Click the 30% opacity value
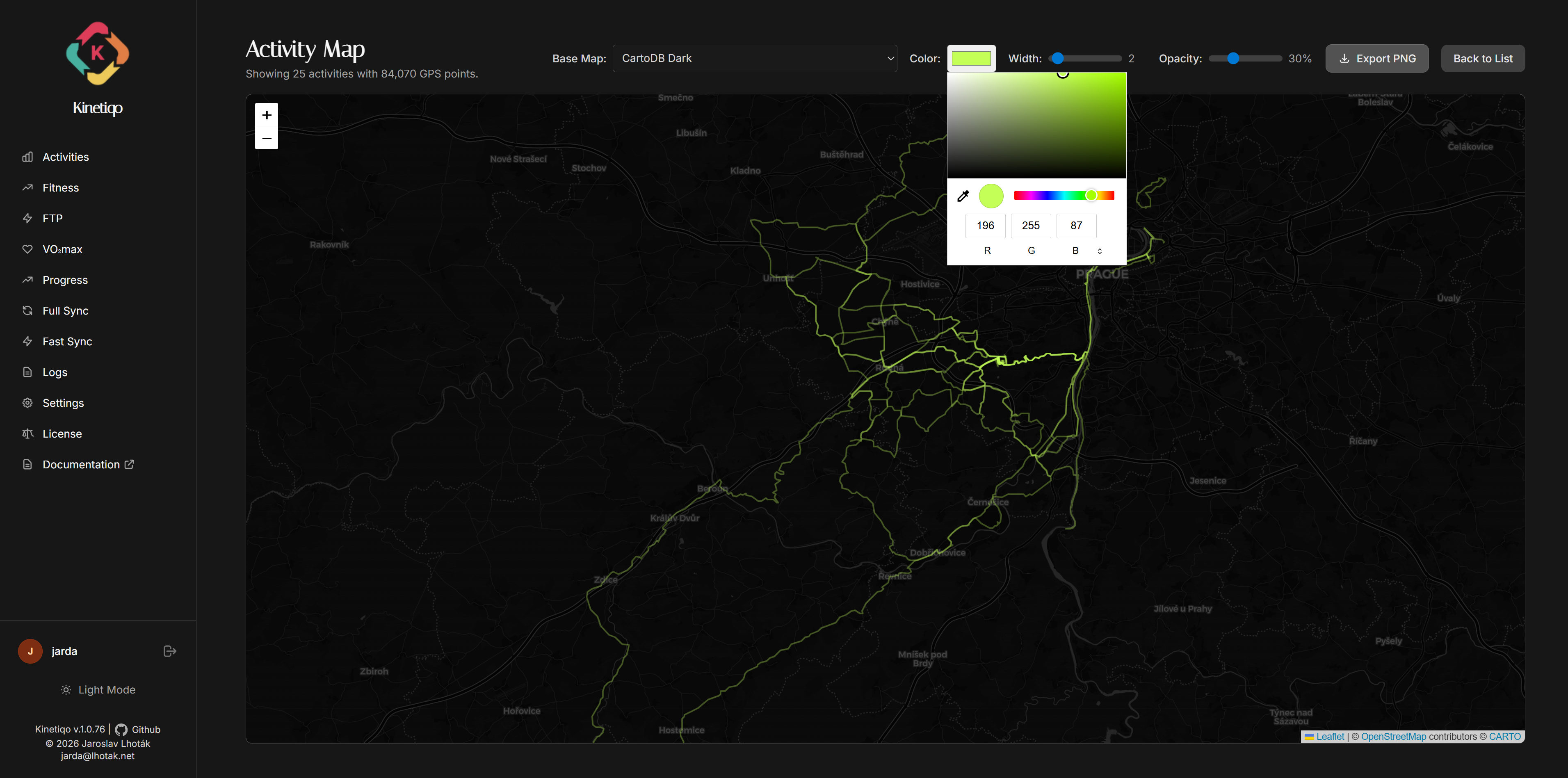 (1300, 58)
